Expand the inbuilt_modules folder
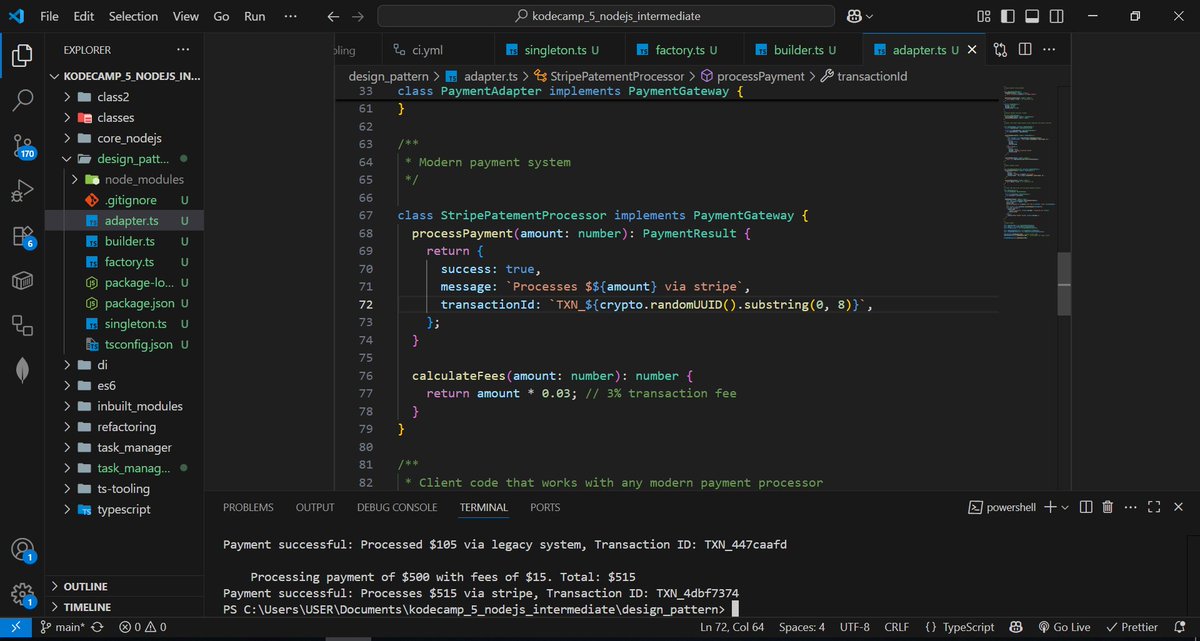The height and width of the screenshot is (641, 1200). coord(124,406)
